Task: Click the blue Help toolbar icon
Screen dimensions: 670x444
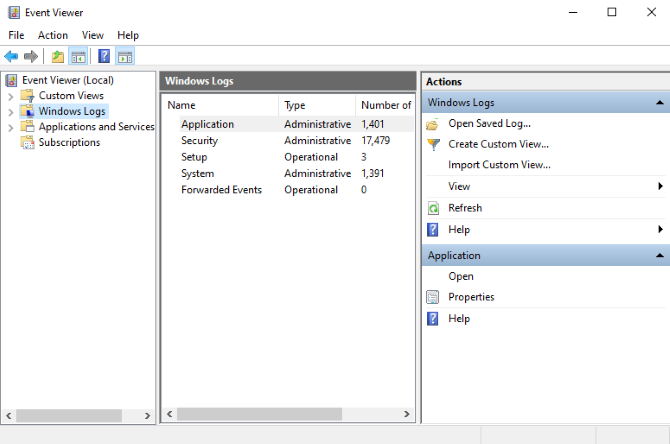Action: point(104,56)
